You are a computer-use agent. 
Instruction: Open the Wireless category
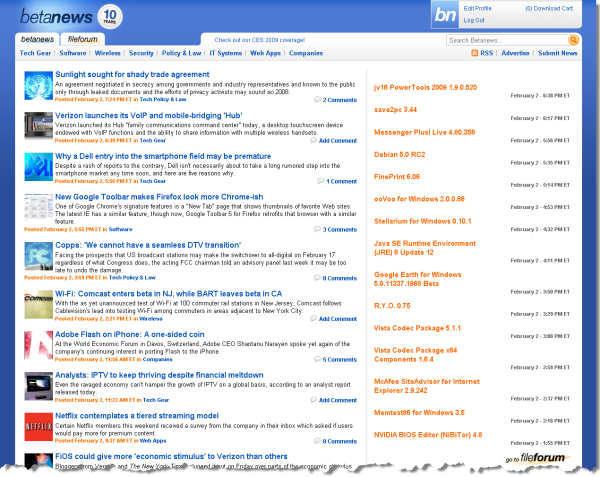point(108,53)
